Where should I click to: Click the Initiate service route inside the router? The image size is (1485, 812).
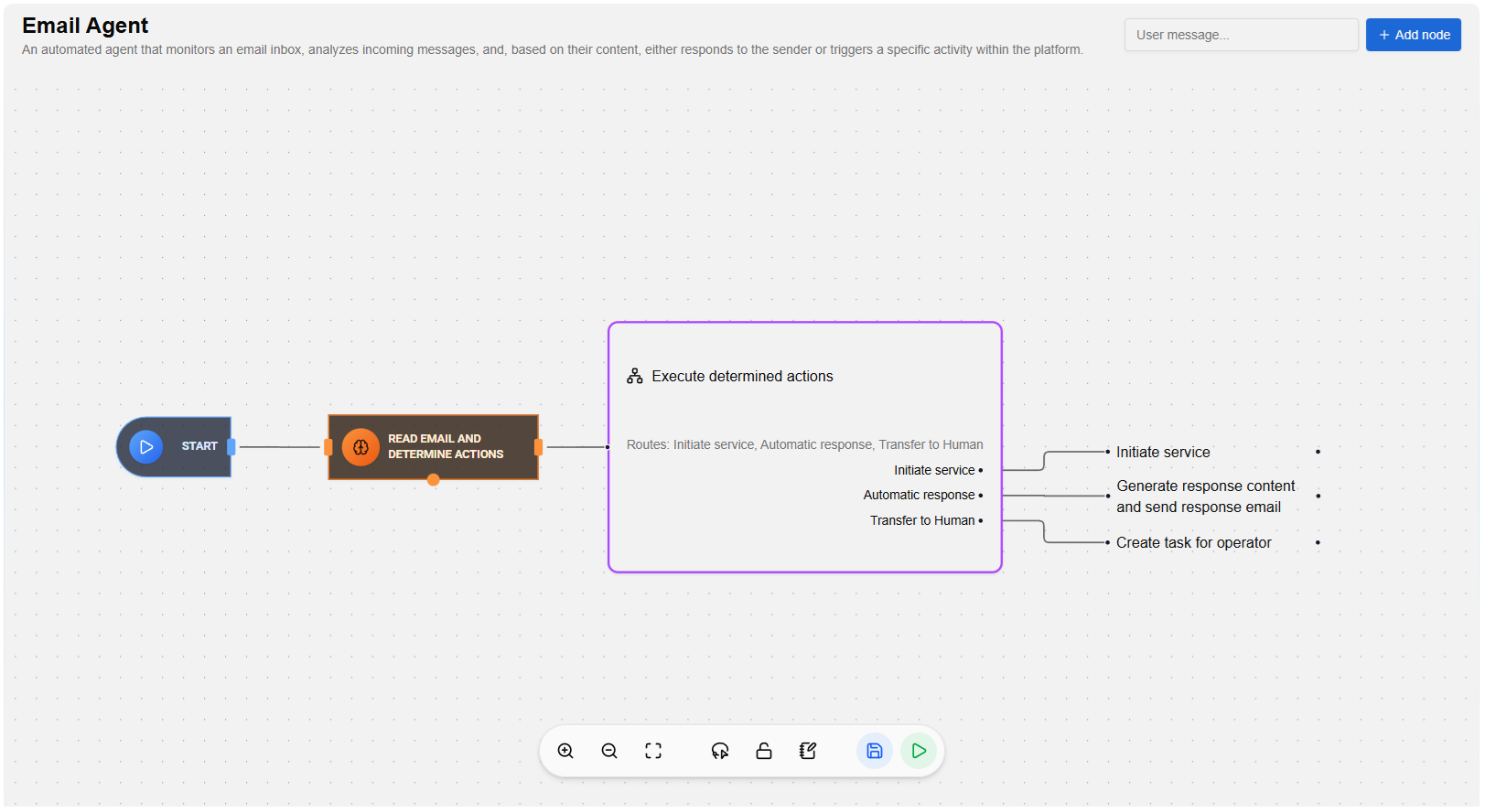(x=934, y=470)
